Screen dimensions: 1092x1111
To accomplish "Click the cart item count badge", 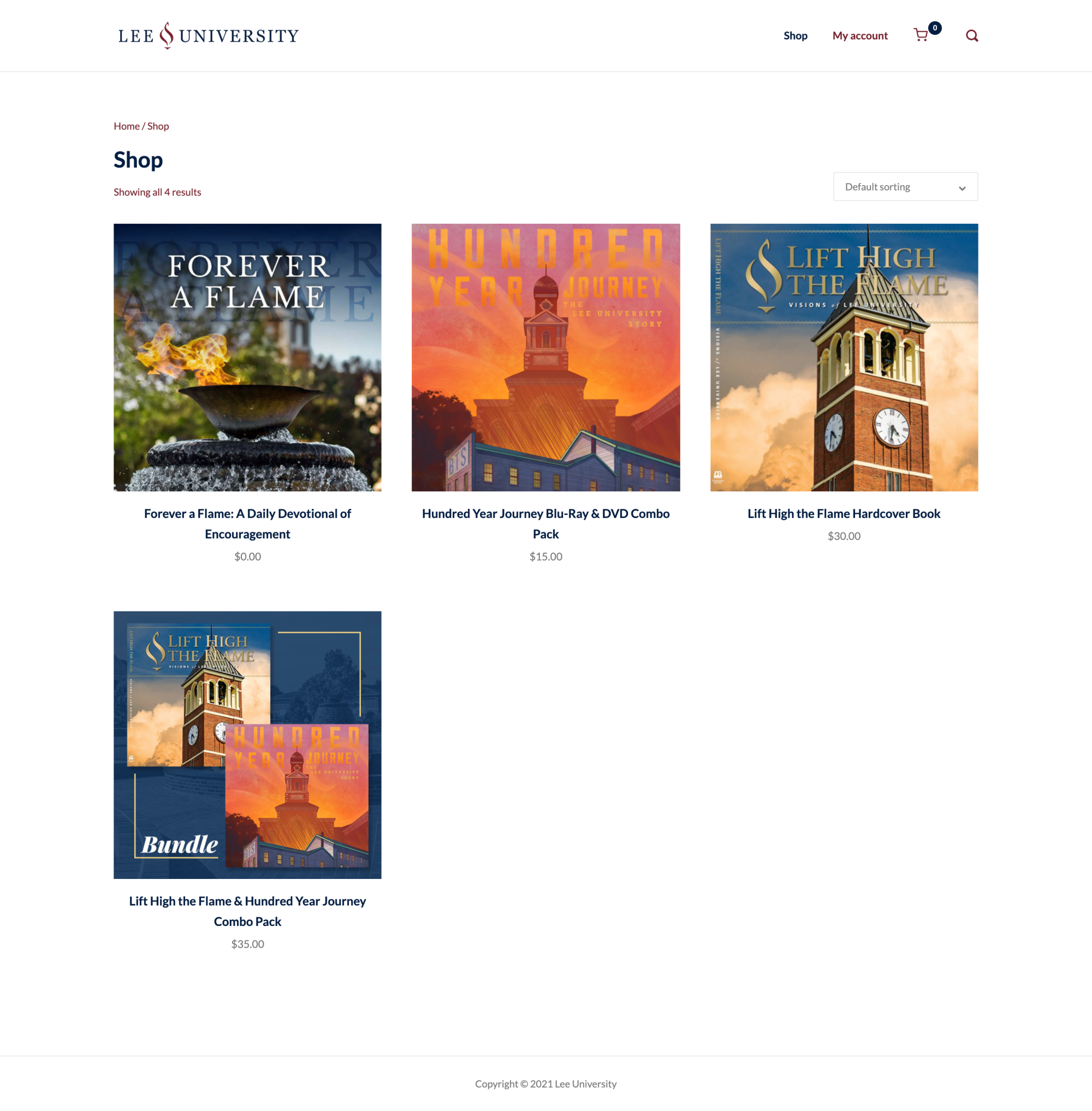I will point(935,27).
